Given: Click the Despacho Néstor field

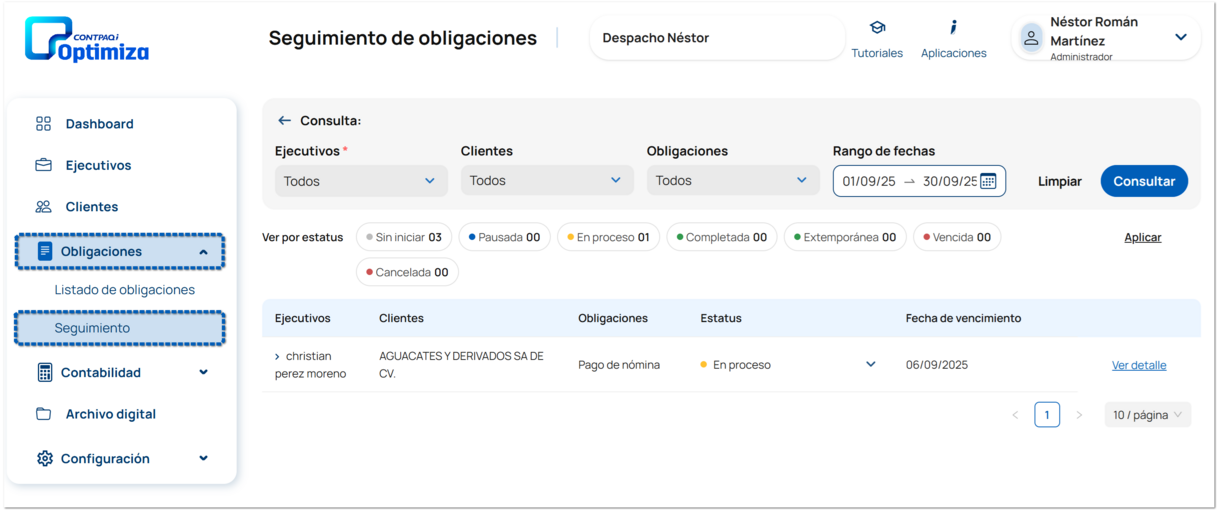Looking at the screenshot, I should 716,38.
